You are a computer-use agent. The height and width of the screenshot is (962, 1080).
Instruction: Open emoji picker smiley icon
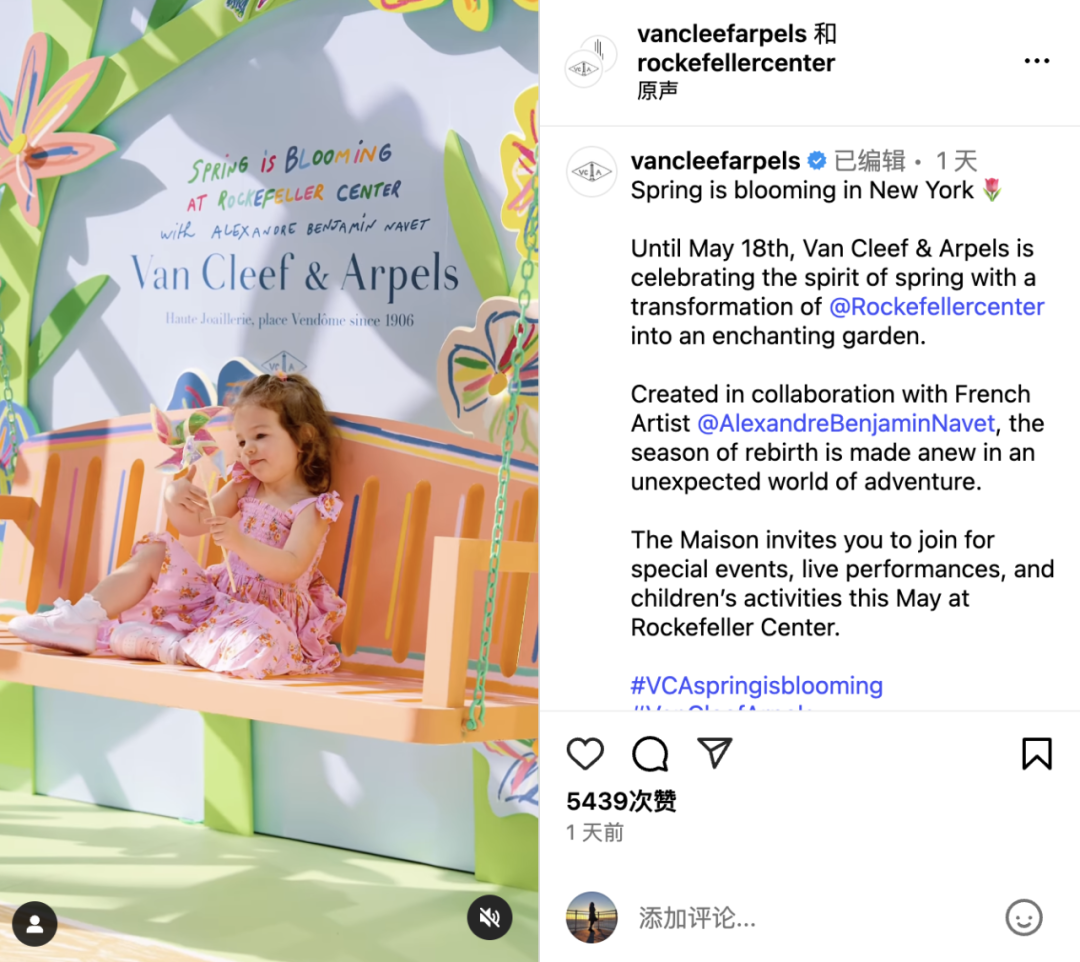coord(1024,917)
